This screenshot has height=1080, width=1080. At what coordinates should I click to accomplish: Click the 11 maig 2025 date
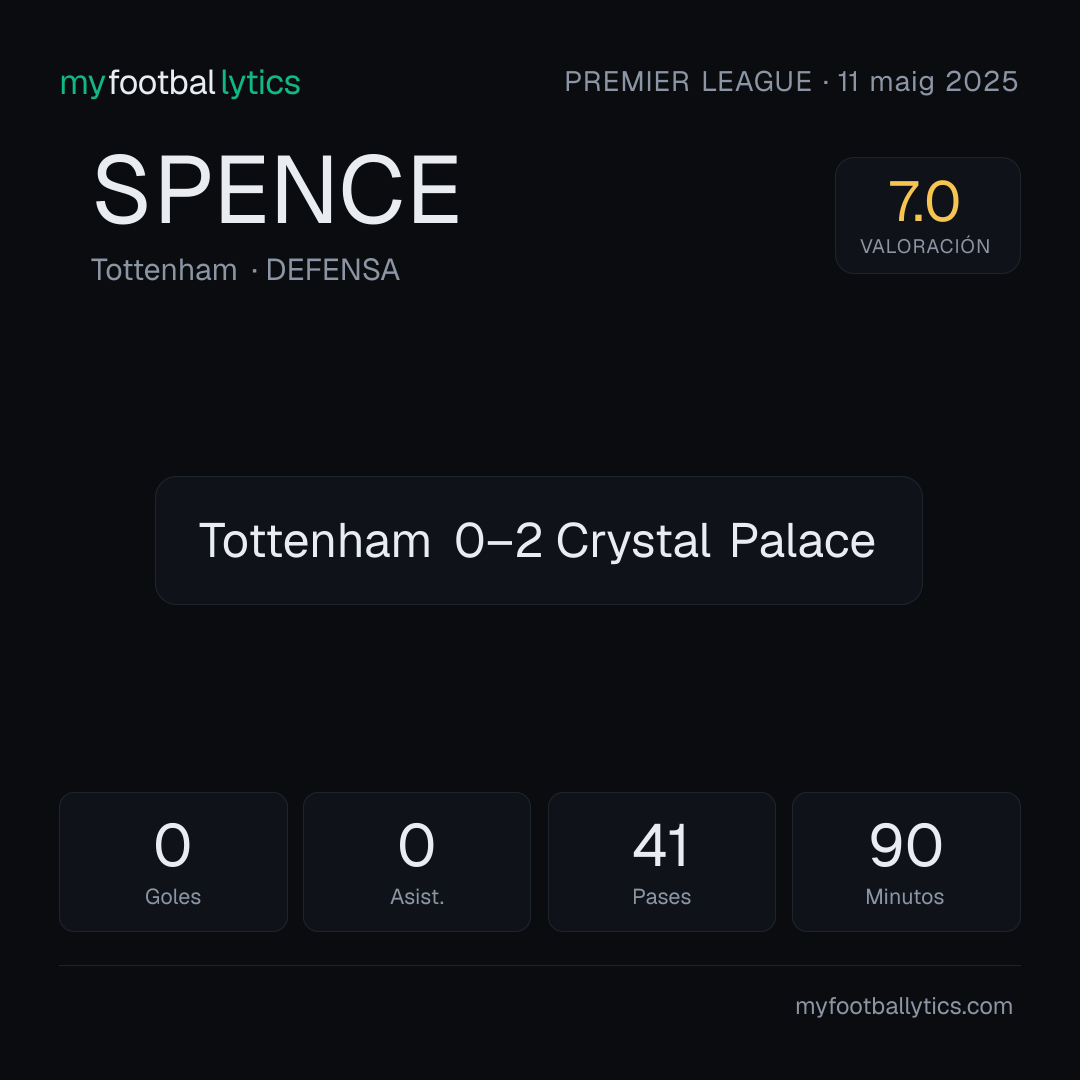pos(928,81)
